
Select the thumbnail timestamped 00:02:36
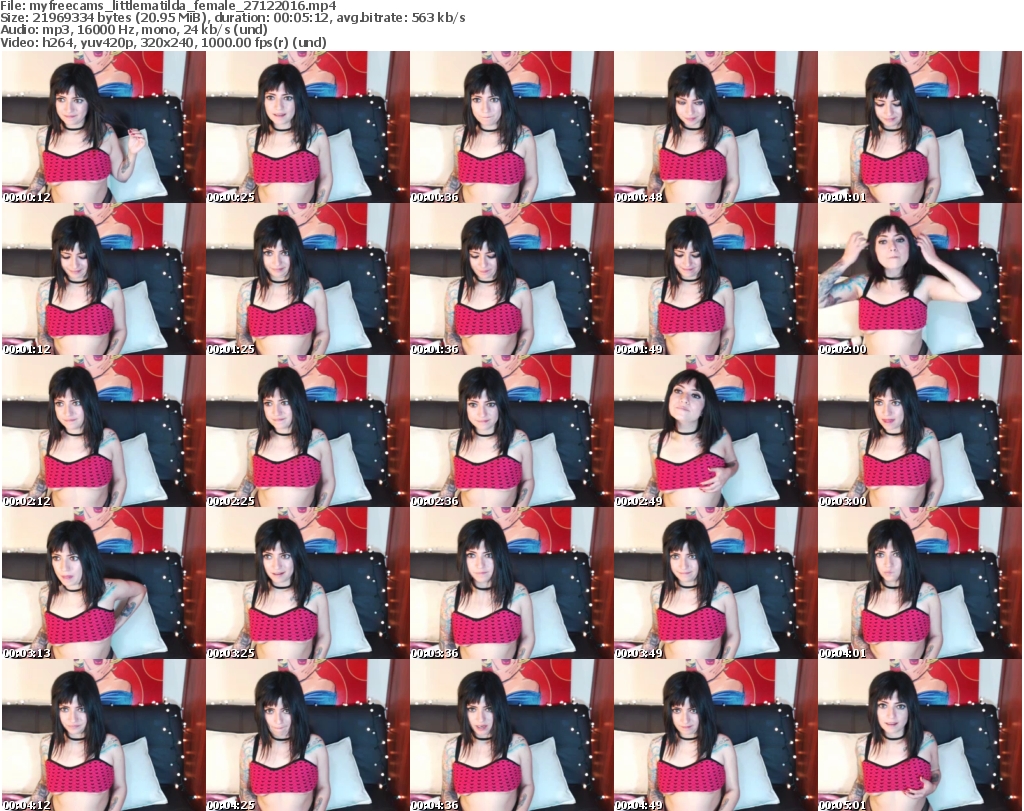click(511, 431)
